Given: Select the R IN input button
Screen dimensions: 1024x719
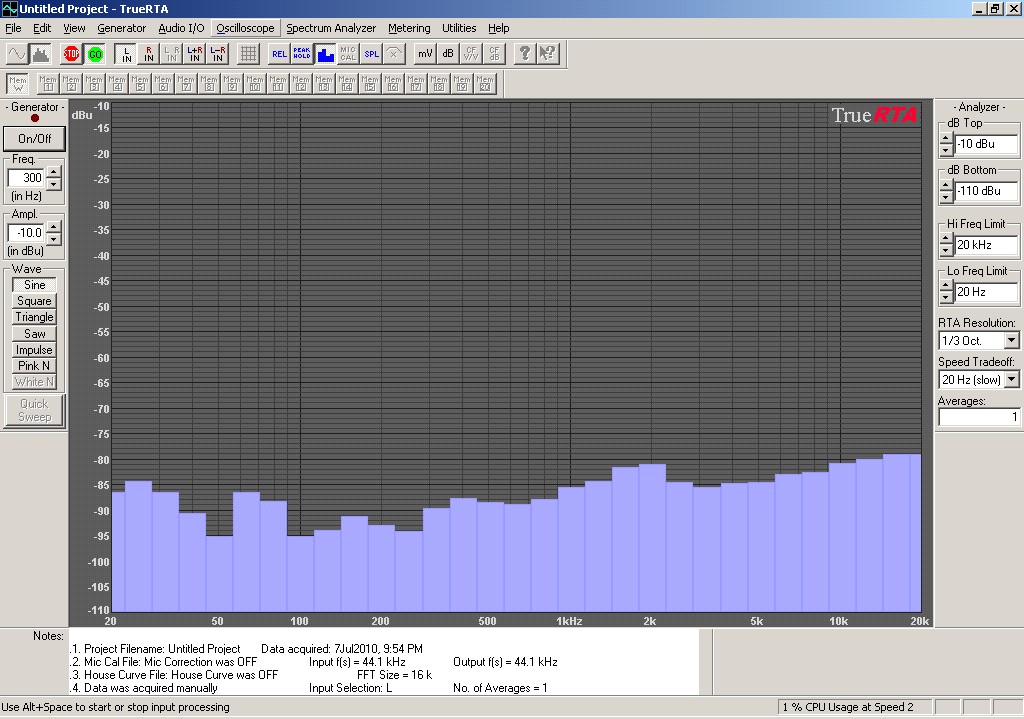Looking at the screenshot, I should coord(149,54).
